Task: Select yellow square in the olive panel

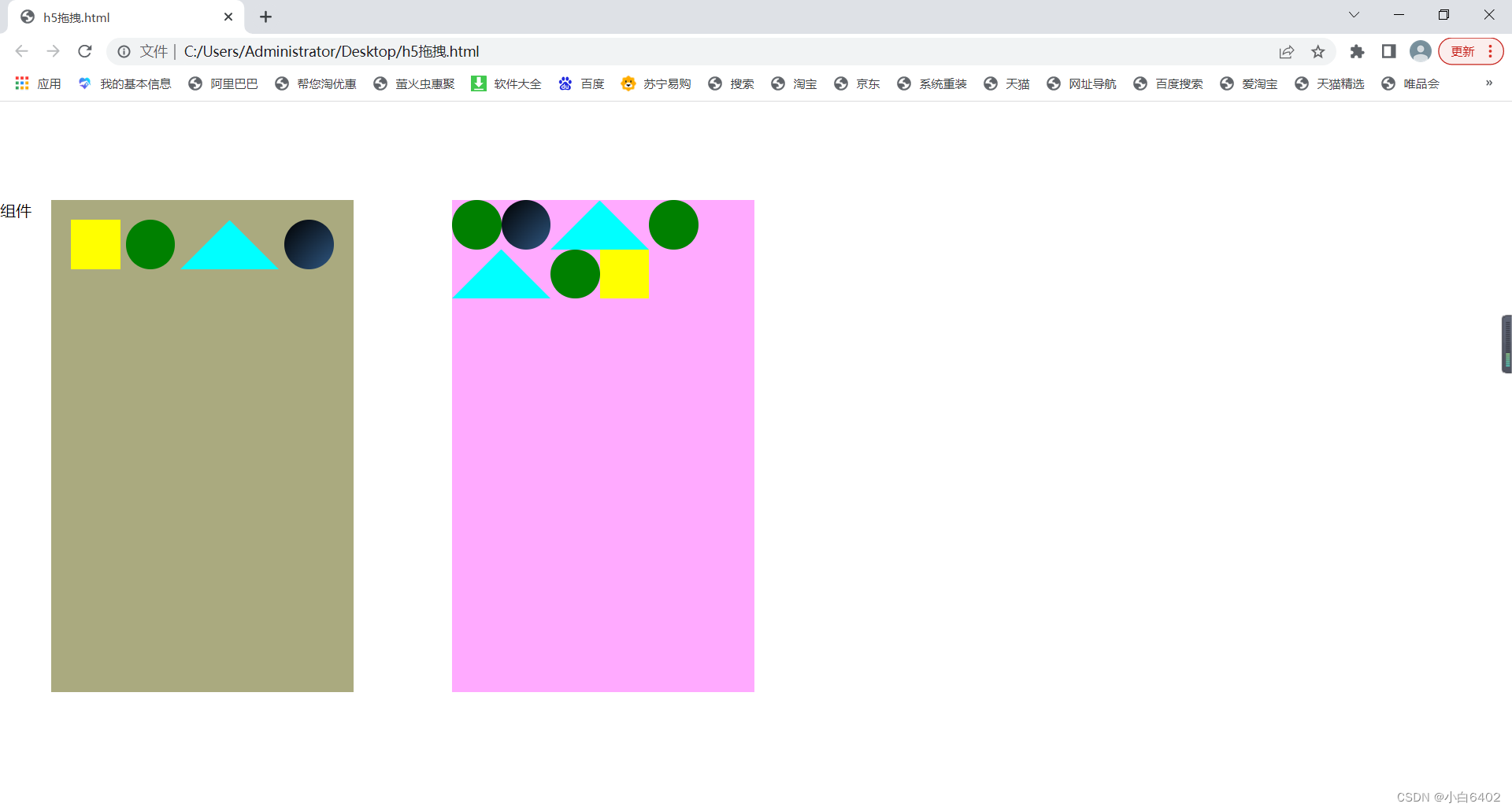Action: [95, 244]
